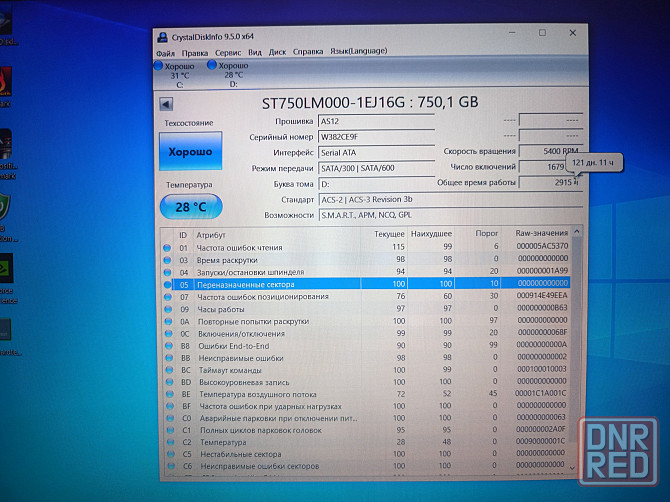
Task: Click the Стандарт field ACS-2 | ACS-3 Revision 3b
Action: point(451,200)
